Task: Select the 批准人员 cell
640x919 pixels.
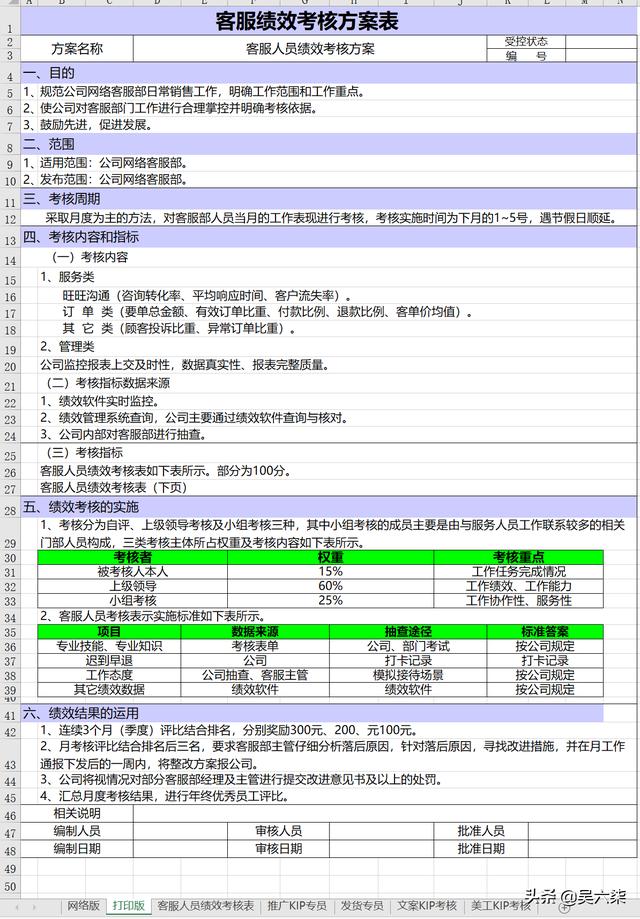Action: coord(481,830)
